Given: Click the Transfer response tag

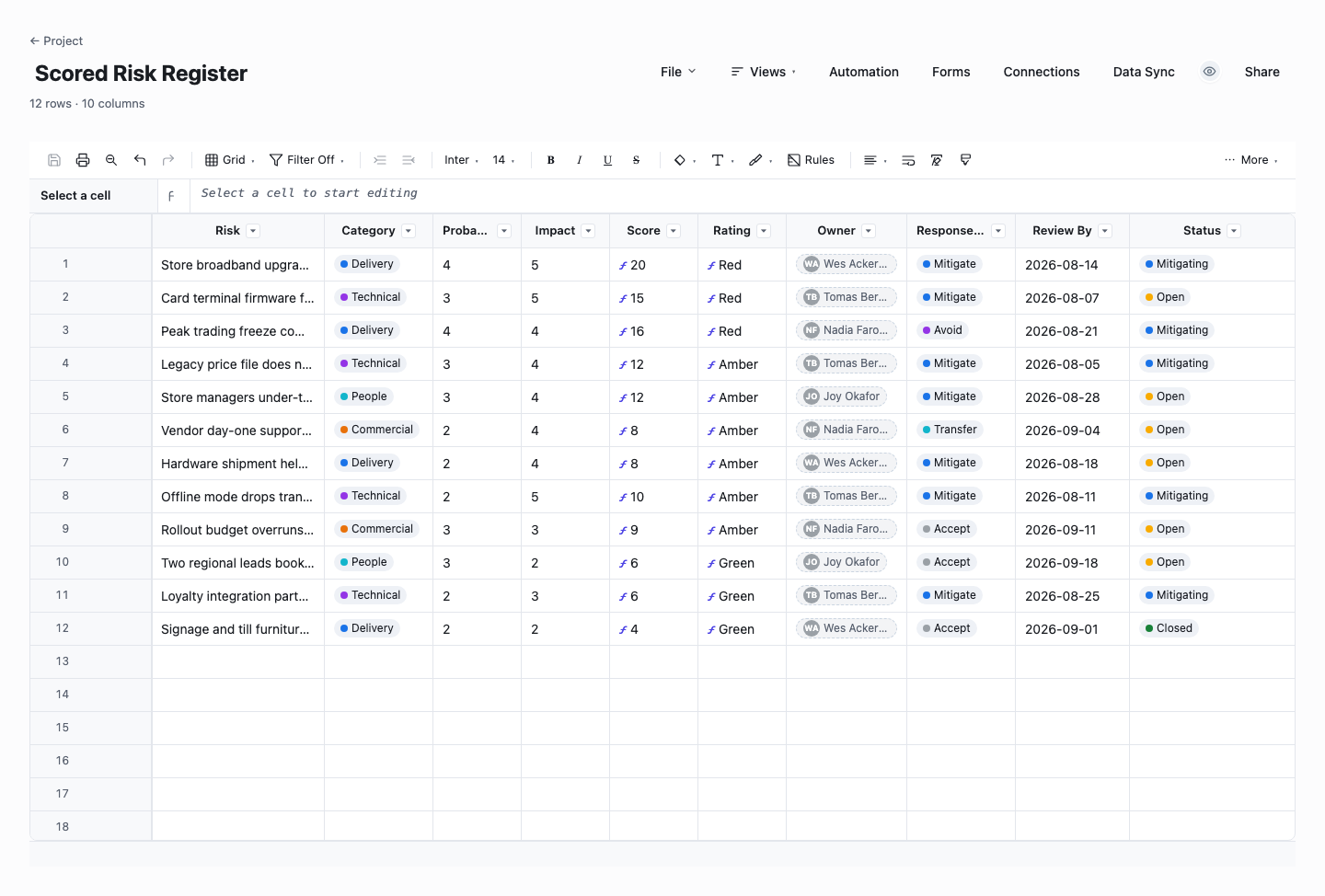Looking at the screenshot, I should pyautogui.click(x=950, y=430).
